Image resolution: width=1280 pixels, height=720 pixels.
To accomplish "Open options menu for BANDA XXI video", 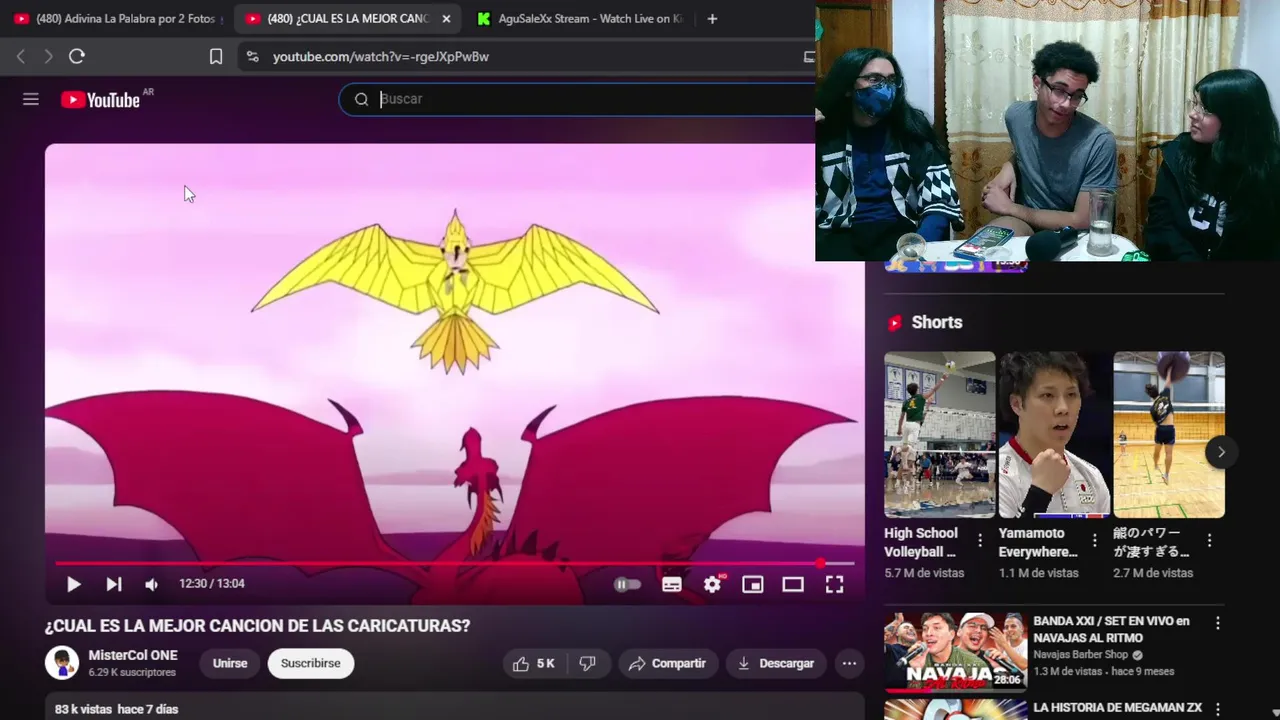I will pyautogui.click(x=1217, y=623).
